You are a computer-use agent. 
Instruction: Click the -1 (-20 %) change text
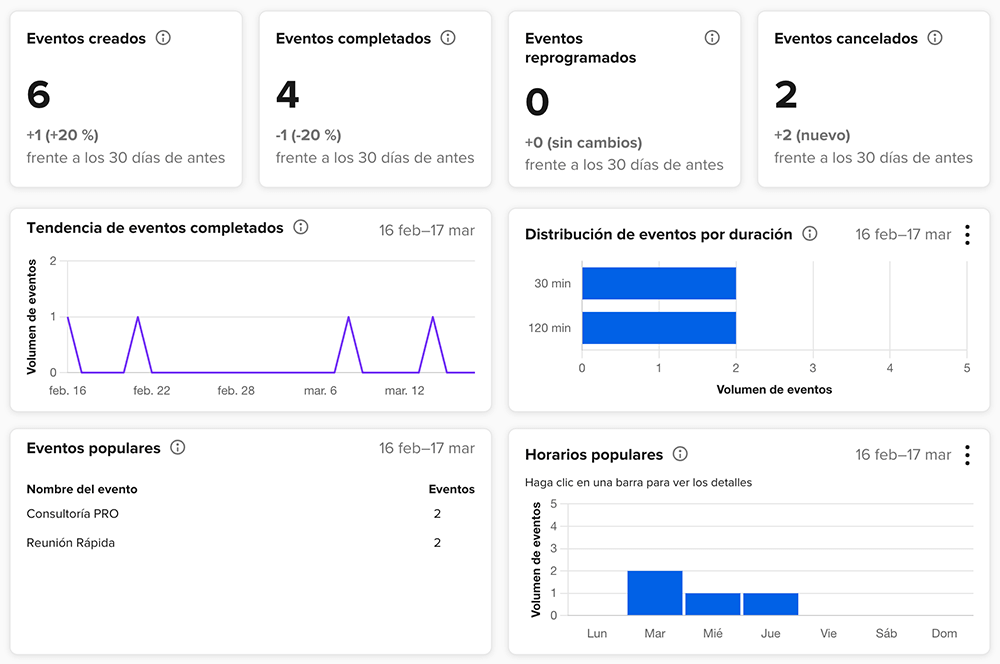coord(309,135)
